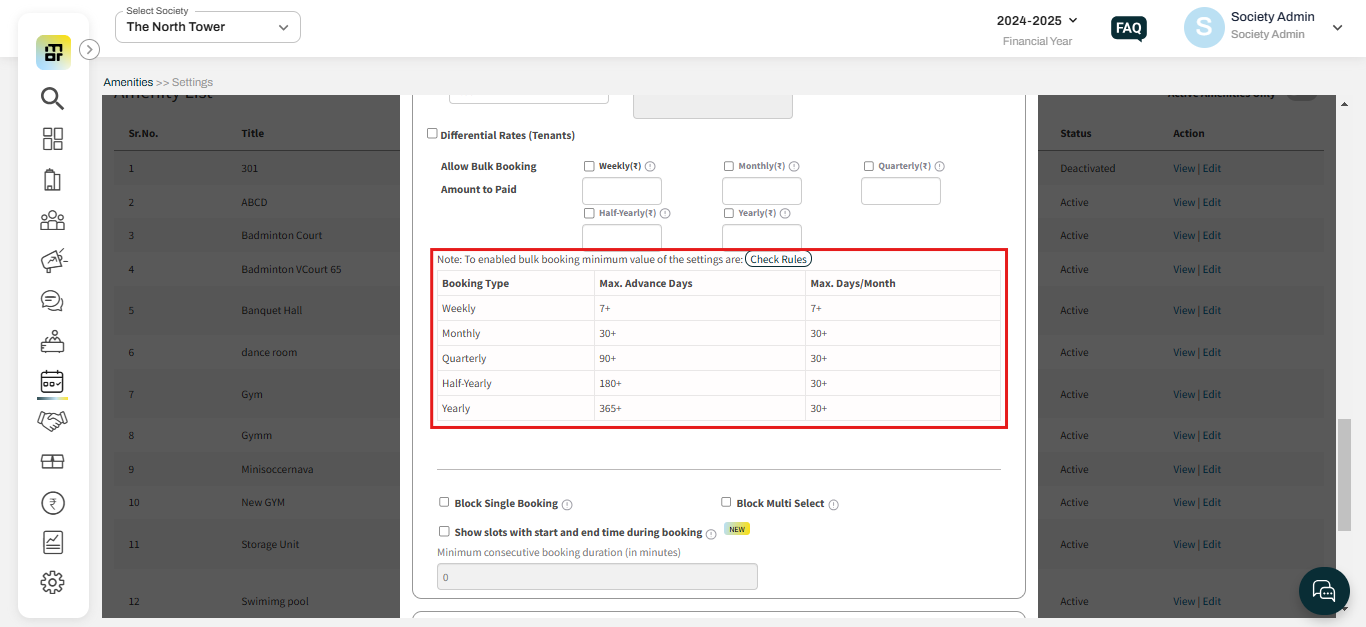Expand the 2024-2025 financial year dropdown
This screenshot has width=1366, height=627.
tap(1035, 19)
